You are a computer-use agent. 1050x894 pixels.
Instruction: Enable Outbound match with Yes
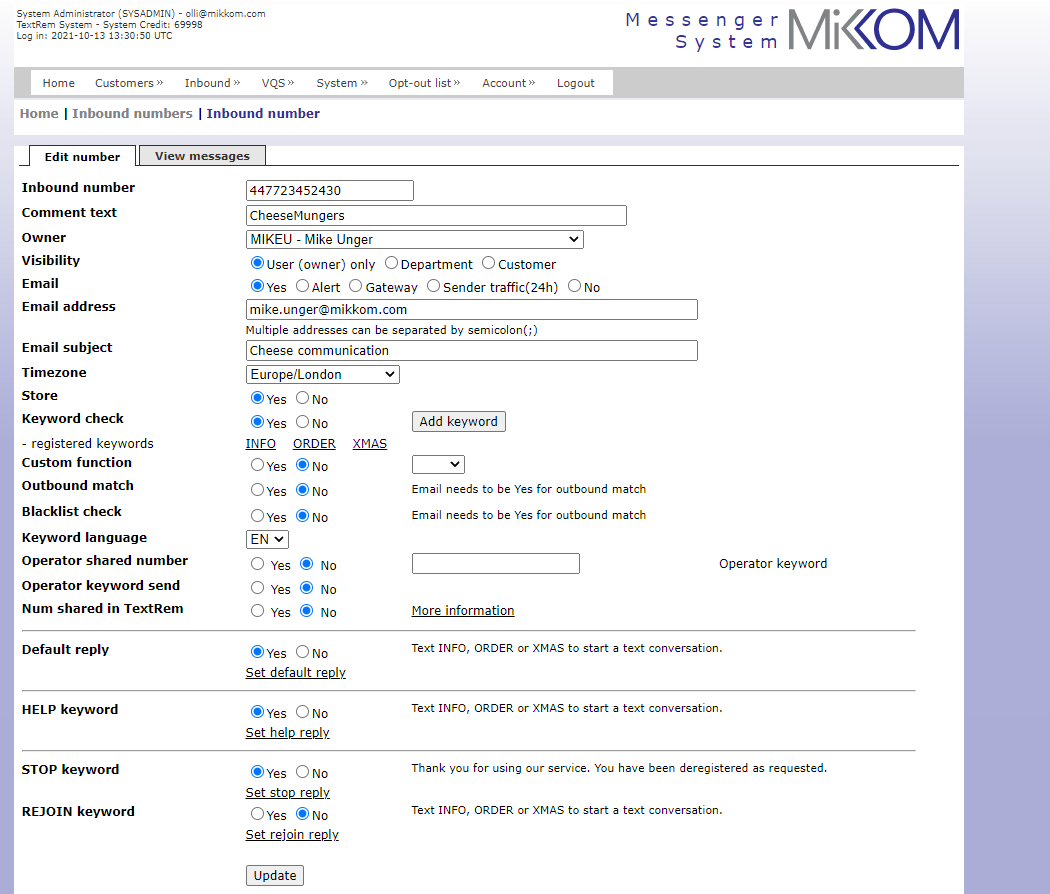point(258,491)
